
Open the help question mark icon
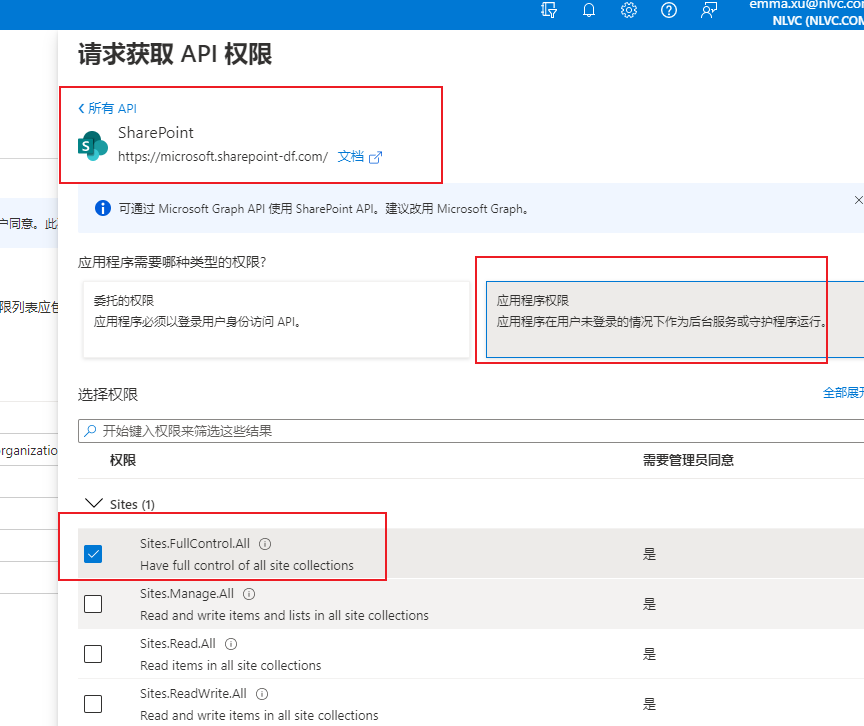(669, 10)
